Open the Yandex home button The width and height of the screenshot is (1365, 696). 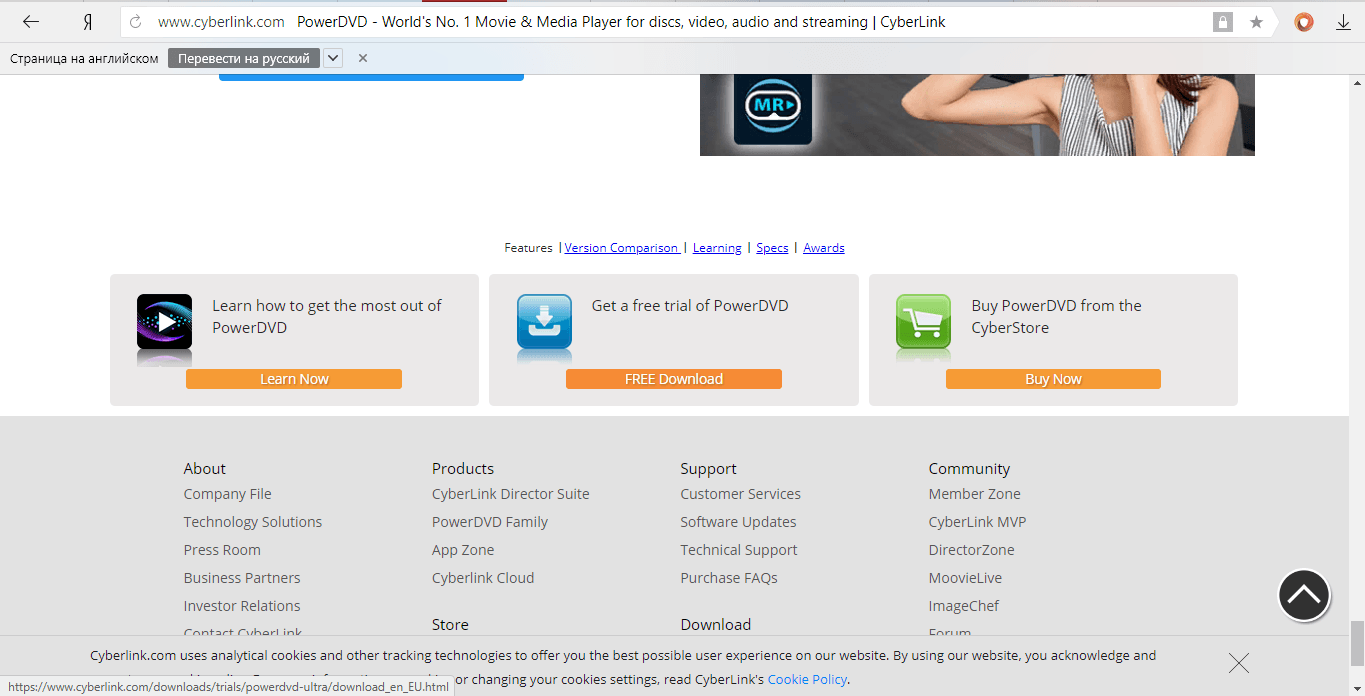[87, 22]
